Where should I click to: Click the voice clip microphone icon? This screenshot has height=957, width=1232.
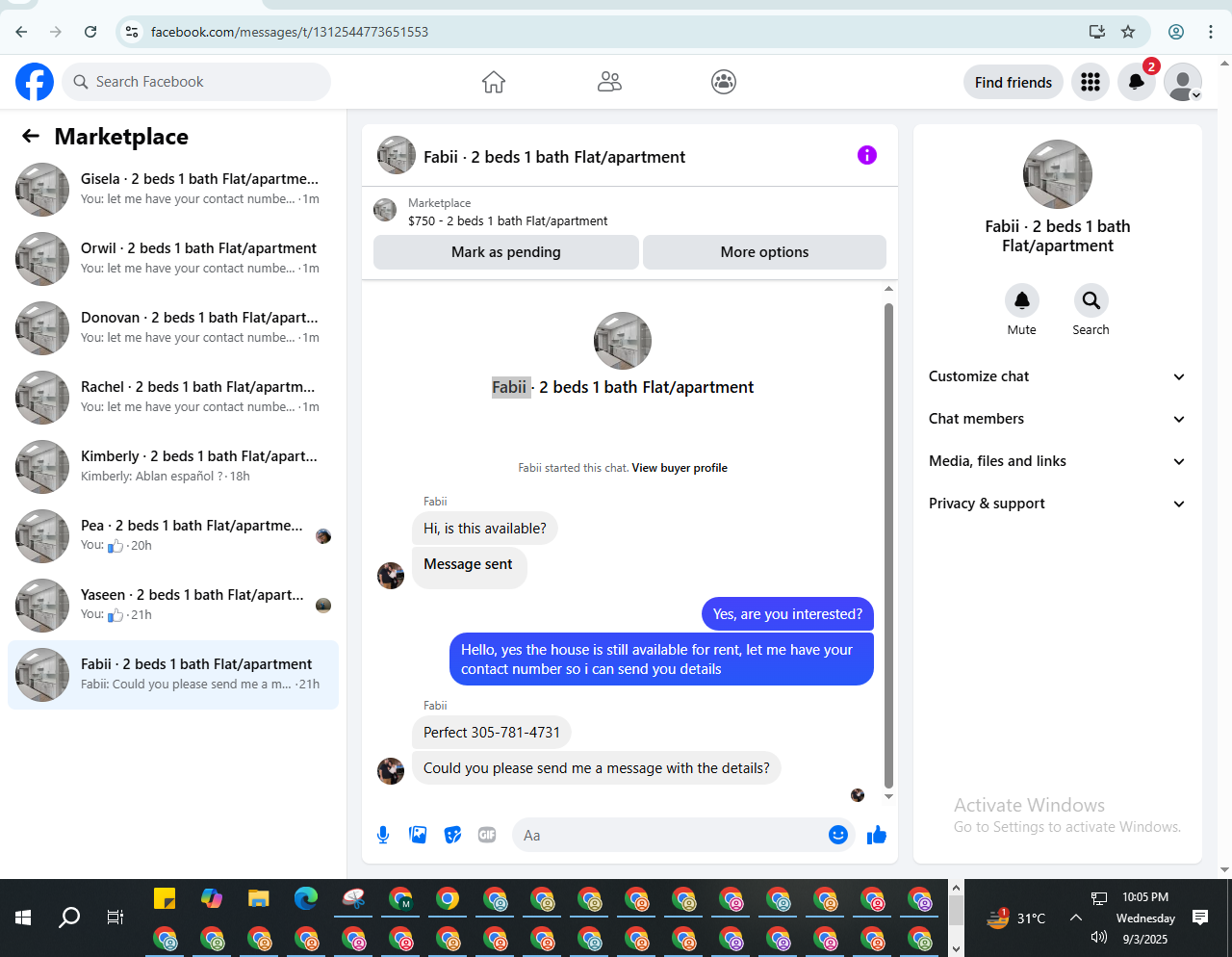tap(383, 835)
